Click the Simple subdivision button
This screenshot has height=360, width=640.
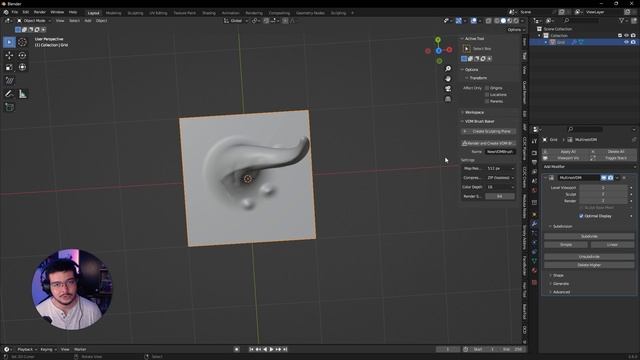tap(566, 244)
